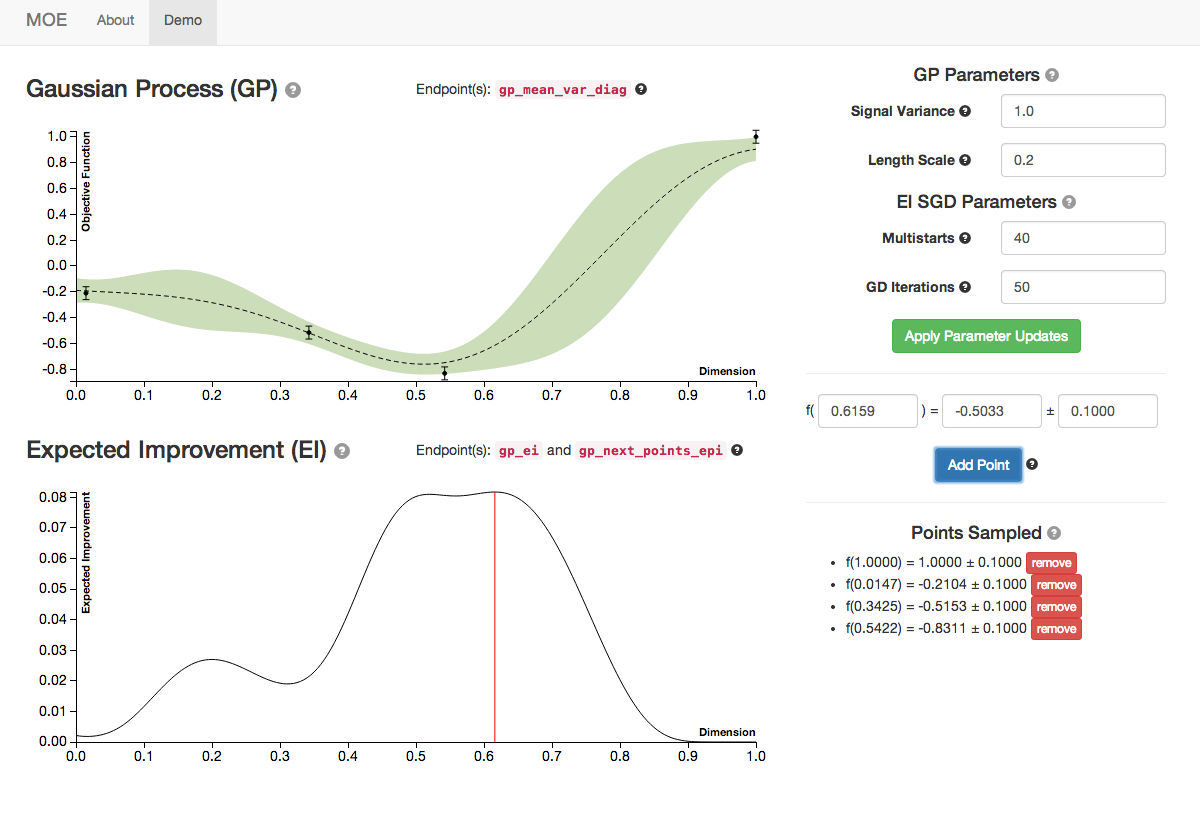Click the Points Sampled heading
The height and width of the screenshot is (831, 1200).
pyautogui.click(x=976, y=533)
